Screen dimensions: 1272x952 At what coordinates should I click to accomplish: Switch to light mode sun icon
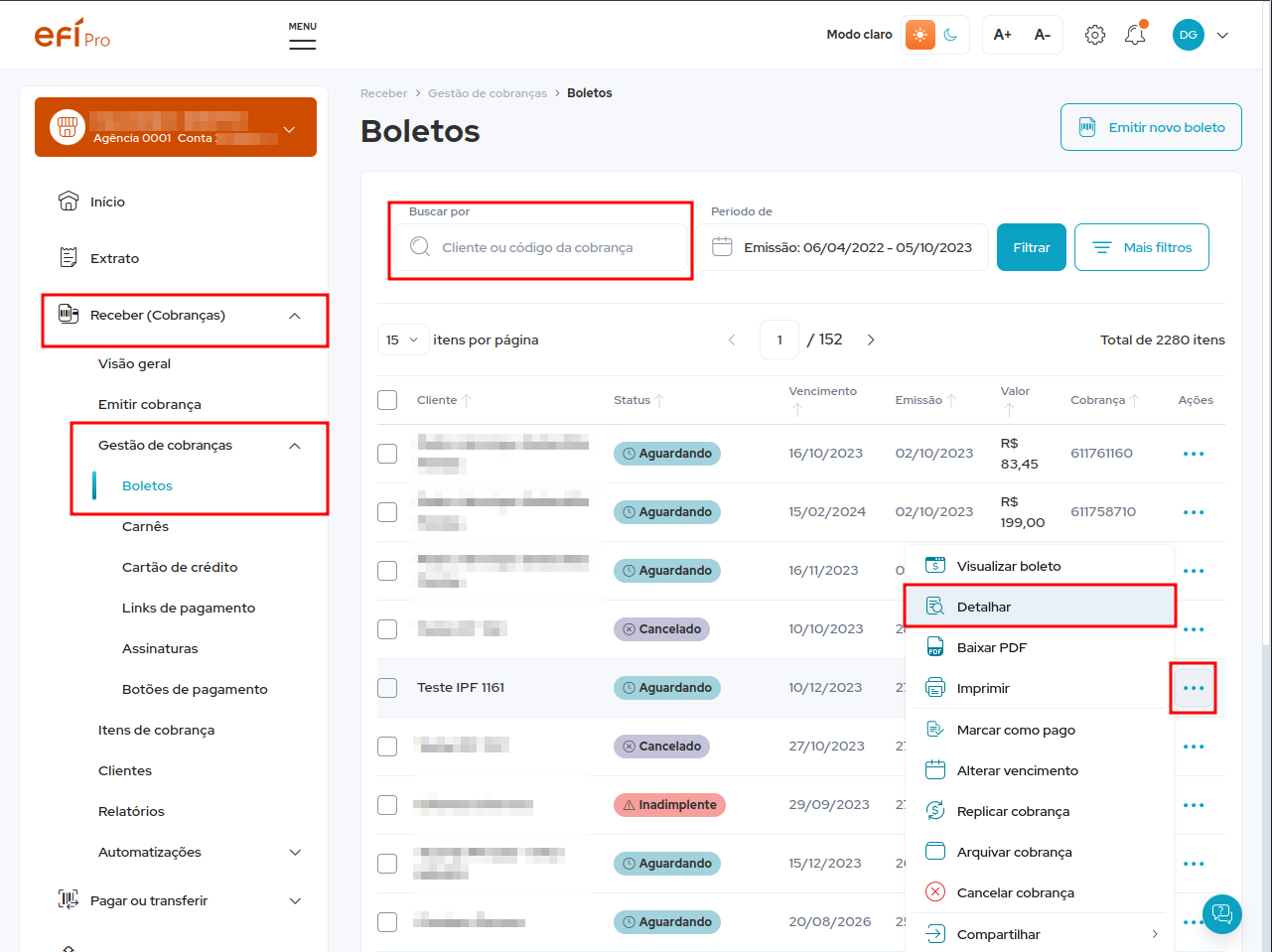(919, 35)
